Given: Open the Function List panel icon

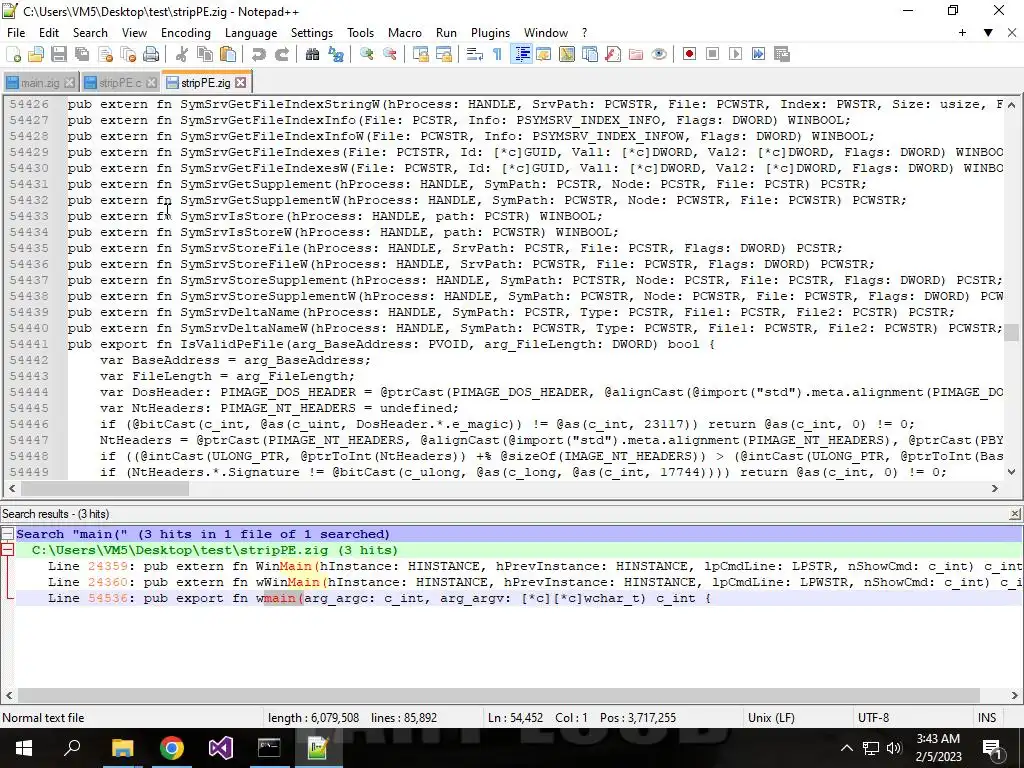Looking at the screenshot, I should (613, 54).
